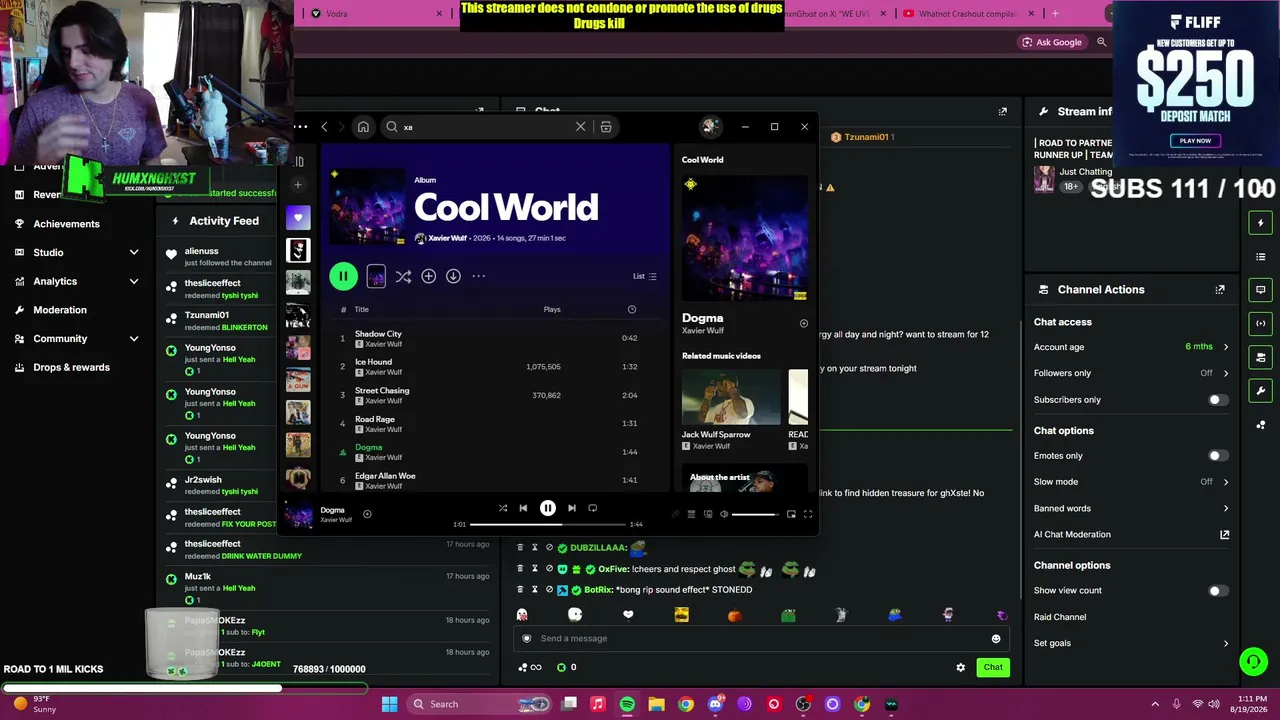This screenshot has width=1280, height=720.
Task: Go to previous track in Spotify player
Action: (523, 508)
